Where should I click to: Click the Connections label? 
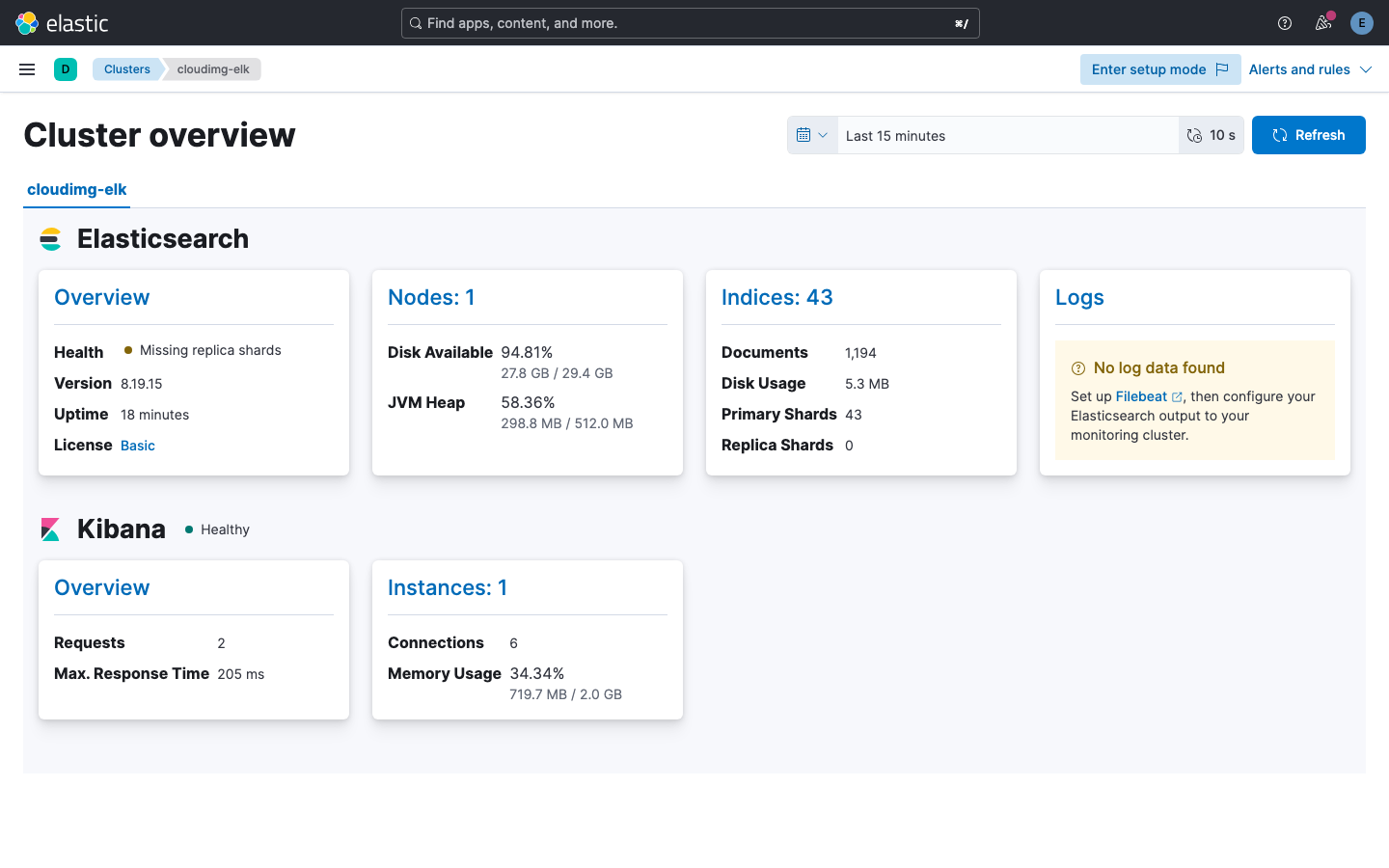coord(436,642)
